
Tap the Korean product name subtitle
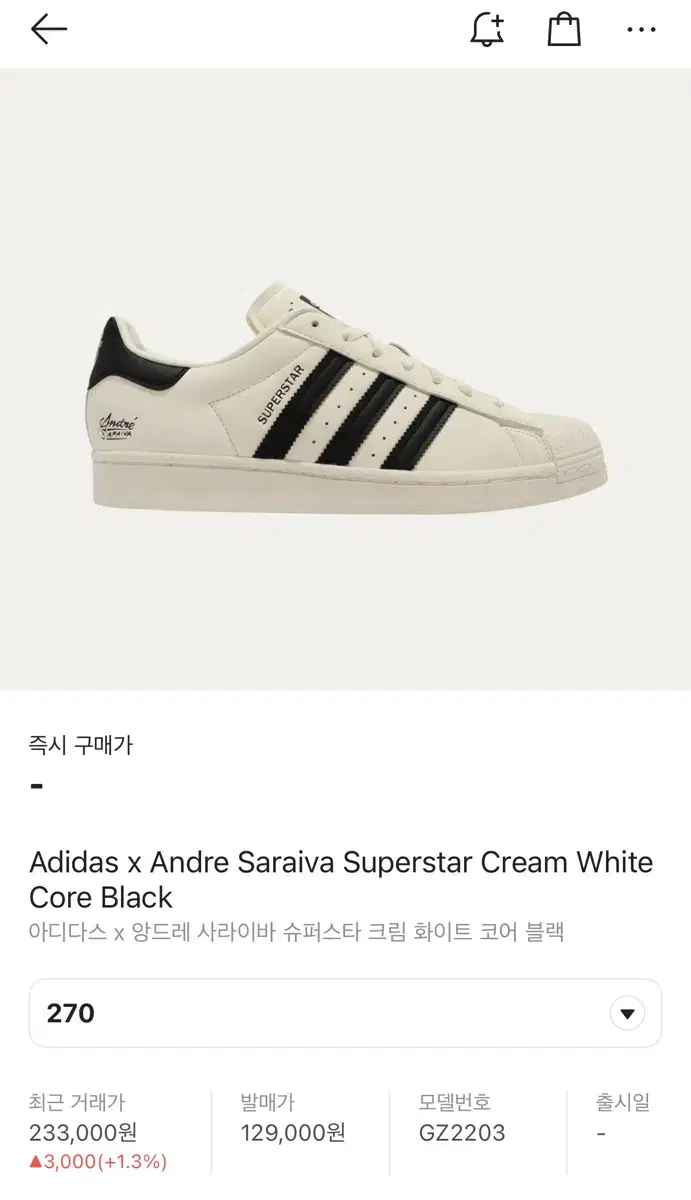tap(297, 932)
